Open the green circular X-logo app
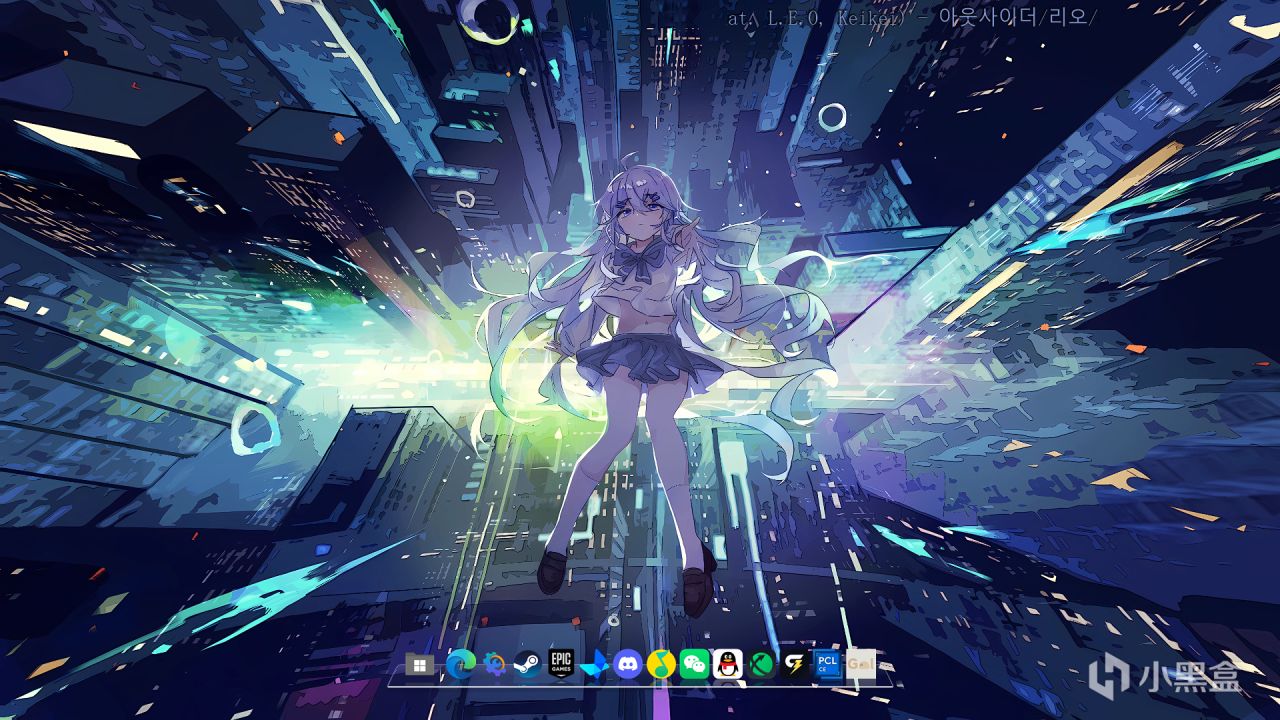1280x720 pixels. click(761, 664)
